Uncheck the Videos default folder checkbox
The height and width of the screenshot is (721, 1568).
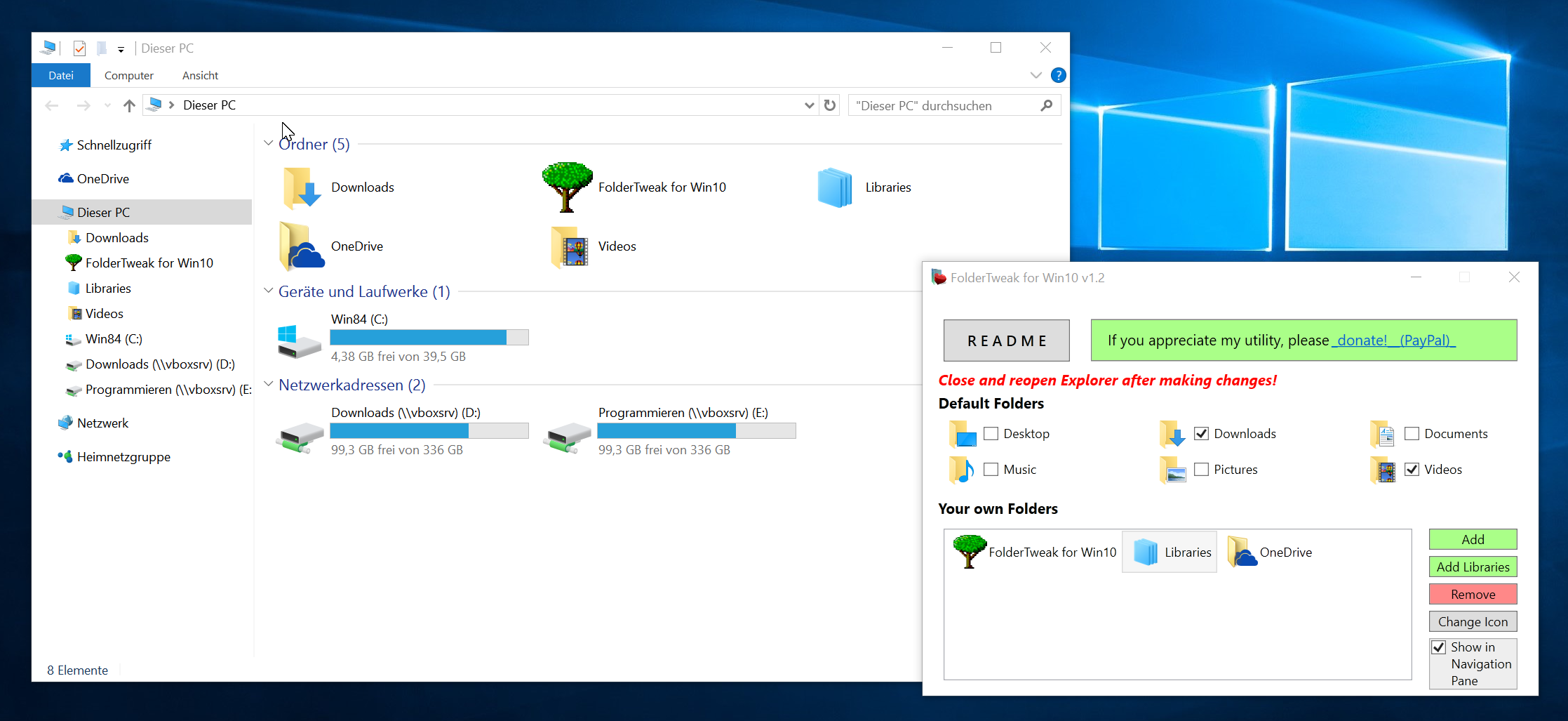click(1412, 469)
